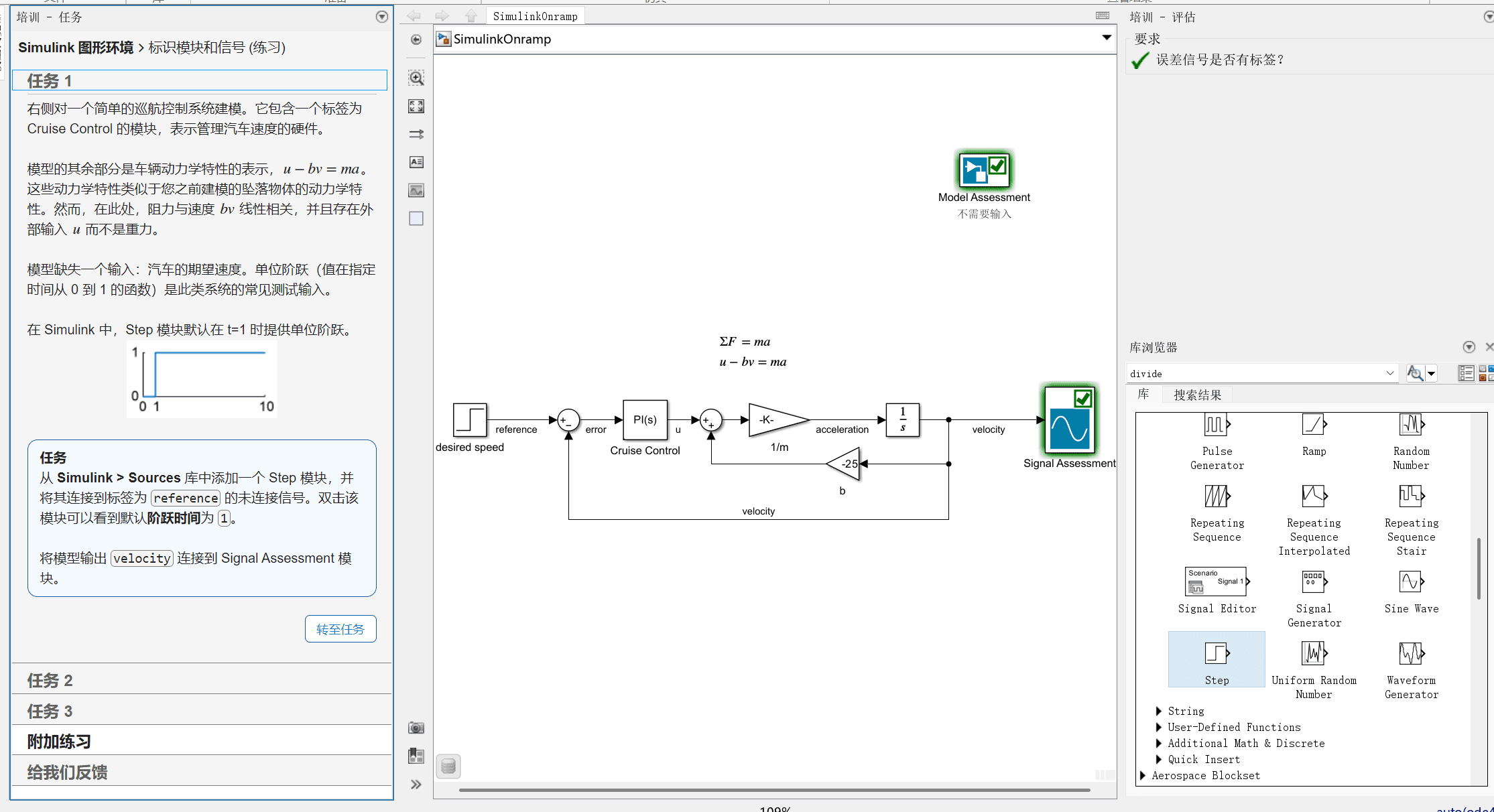Select the Model Assessment block
The height and width of the screenshot is (812, 1494).
click(985, 170)
